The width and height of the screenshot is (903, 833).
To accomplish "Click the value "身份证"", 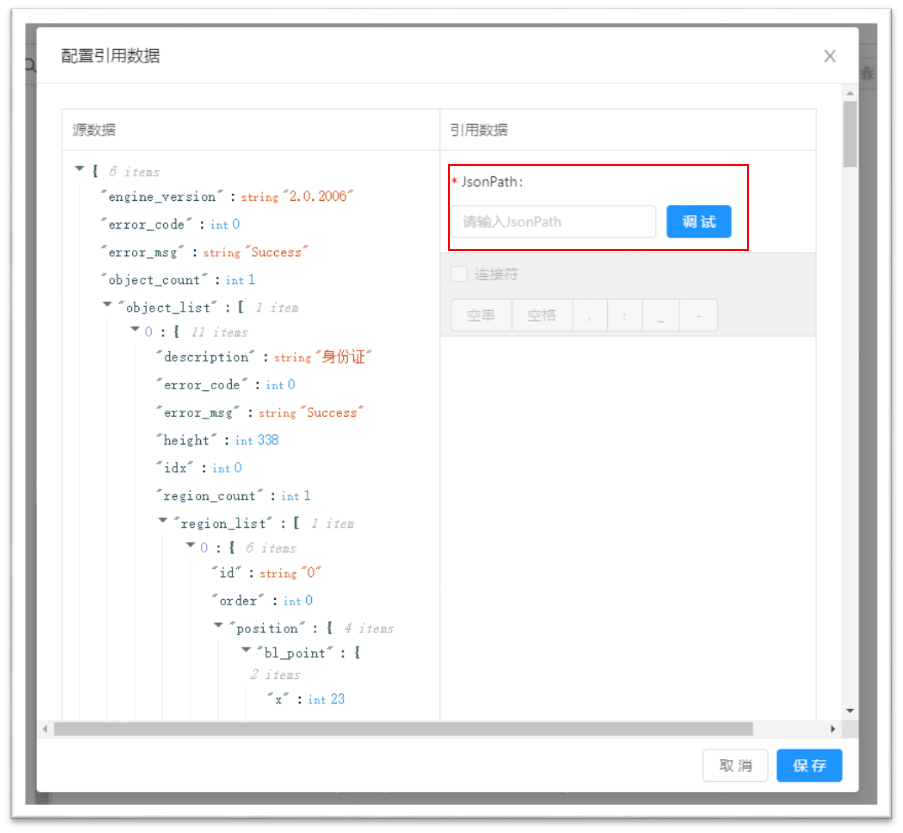I will pos(343,357).
